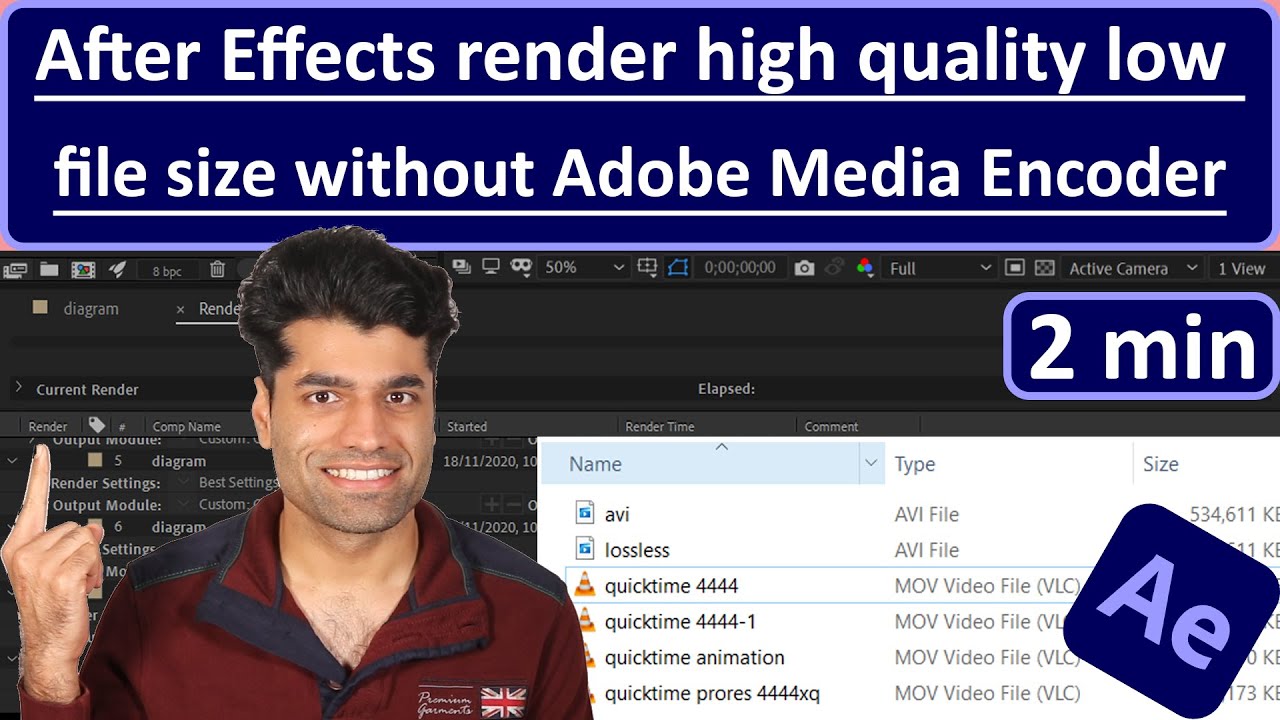Click label color swatch for item 5
Viewport: 1280px width, 720px height.
[95, 461]
